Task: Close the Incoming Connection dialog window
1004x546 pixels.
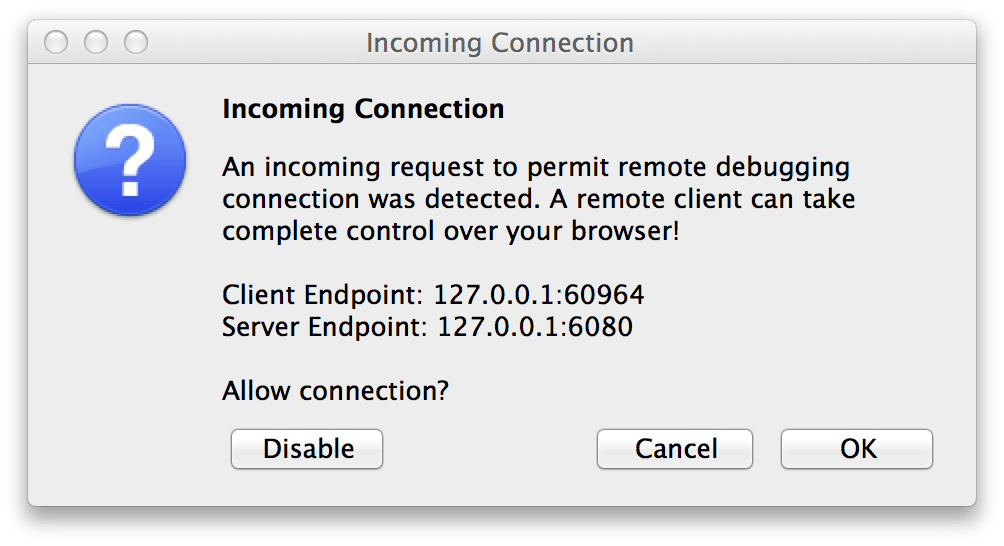Action: [57, 42]
